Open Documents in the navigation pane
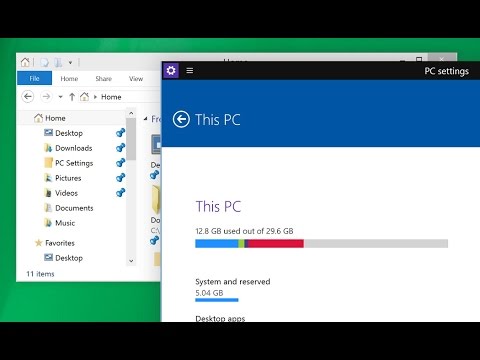Image resolution: width=480 pixels, height=360 pixels. pos(74,208)
